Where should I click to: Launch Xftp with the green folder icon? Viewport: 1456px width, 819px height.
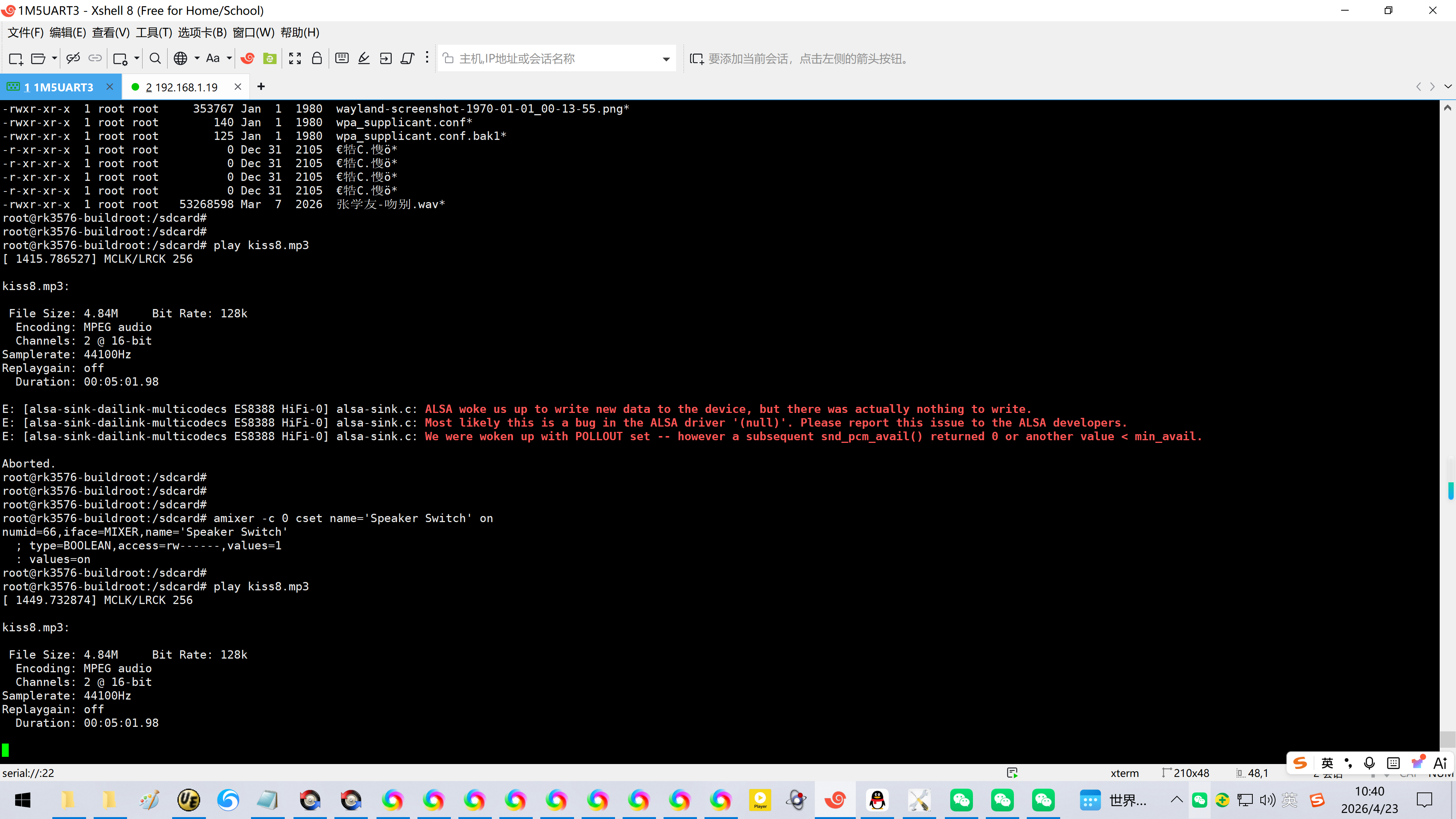[x=270, y=58]
